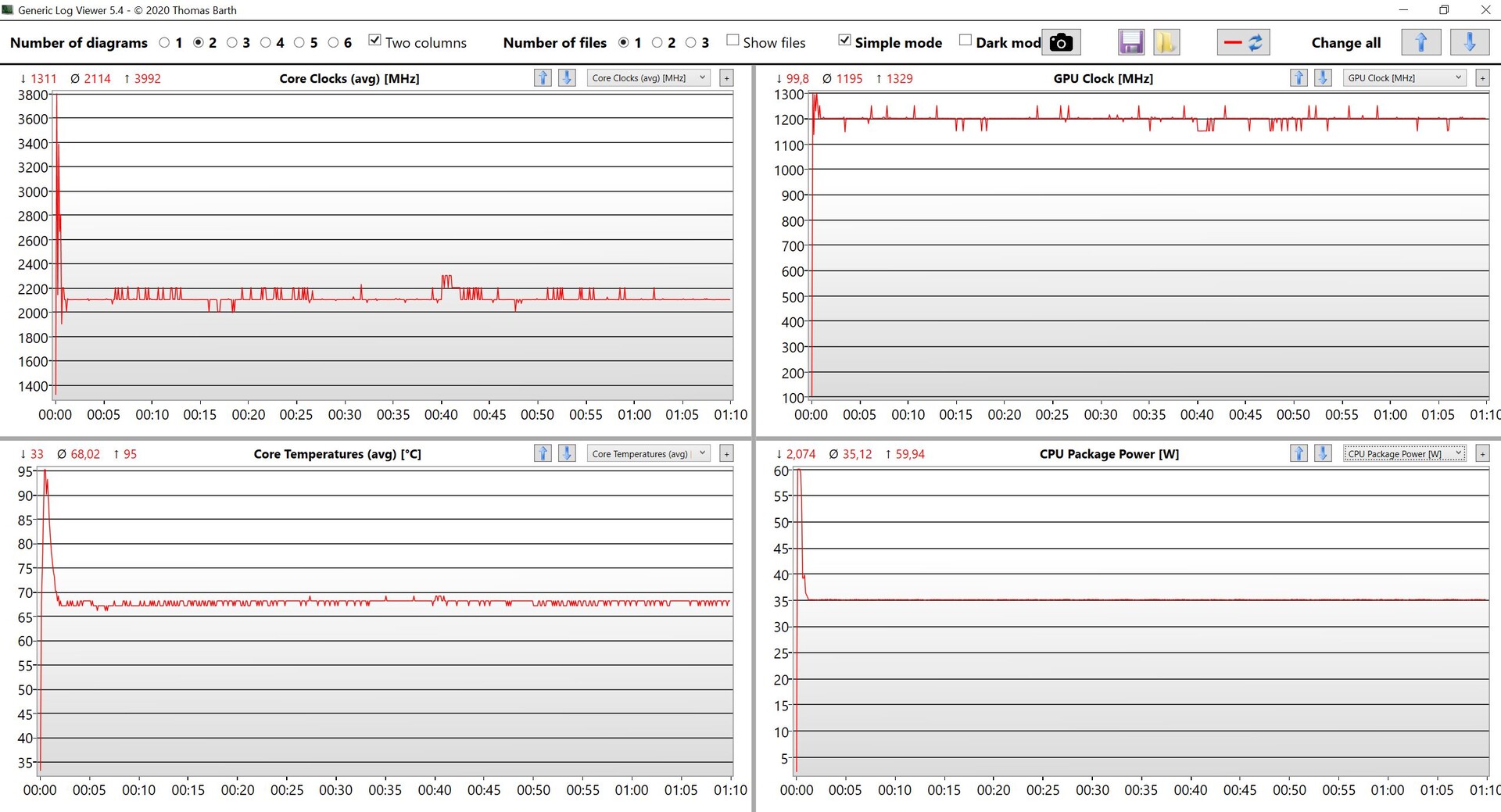Click down arrow in GPU Clock diagram

point(1323,78)
